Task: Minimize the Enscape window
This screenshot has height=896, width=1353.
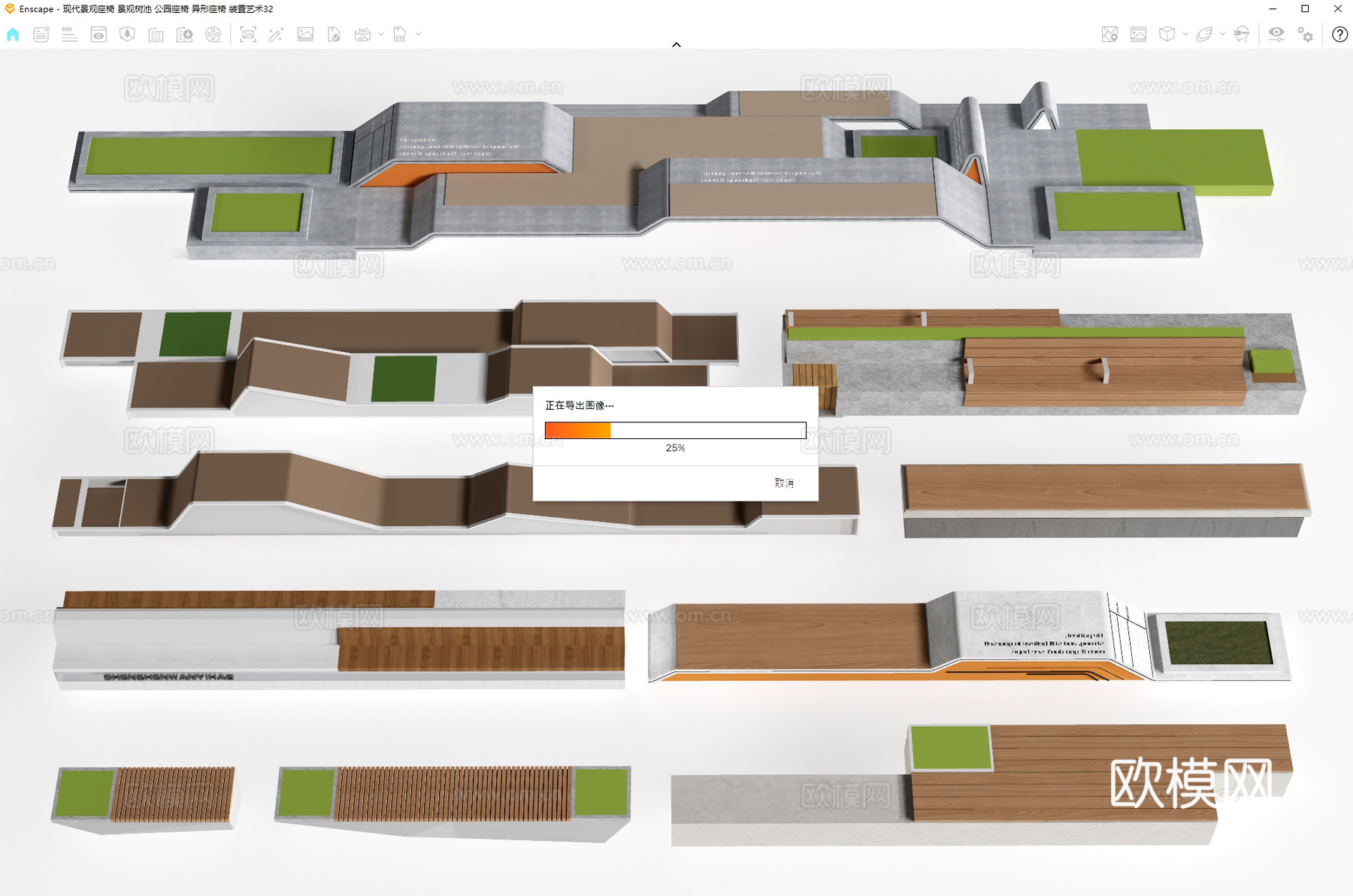Action: point(1273,9)
